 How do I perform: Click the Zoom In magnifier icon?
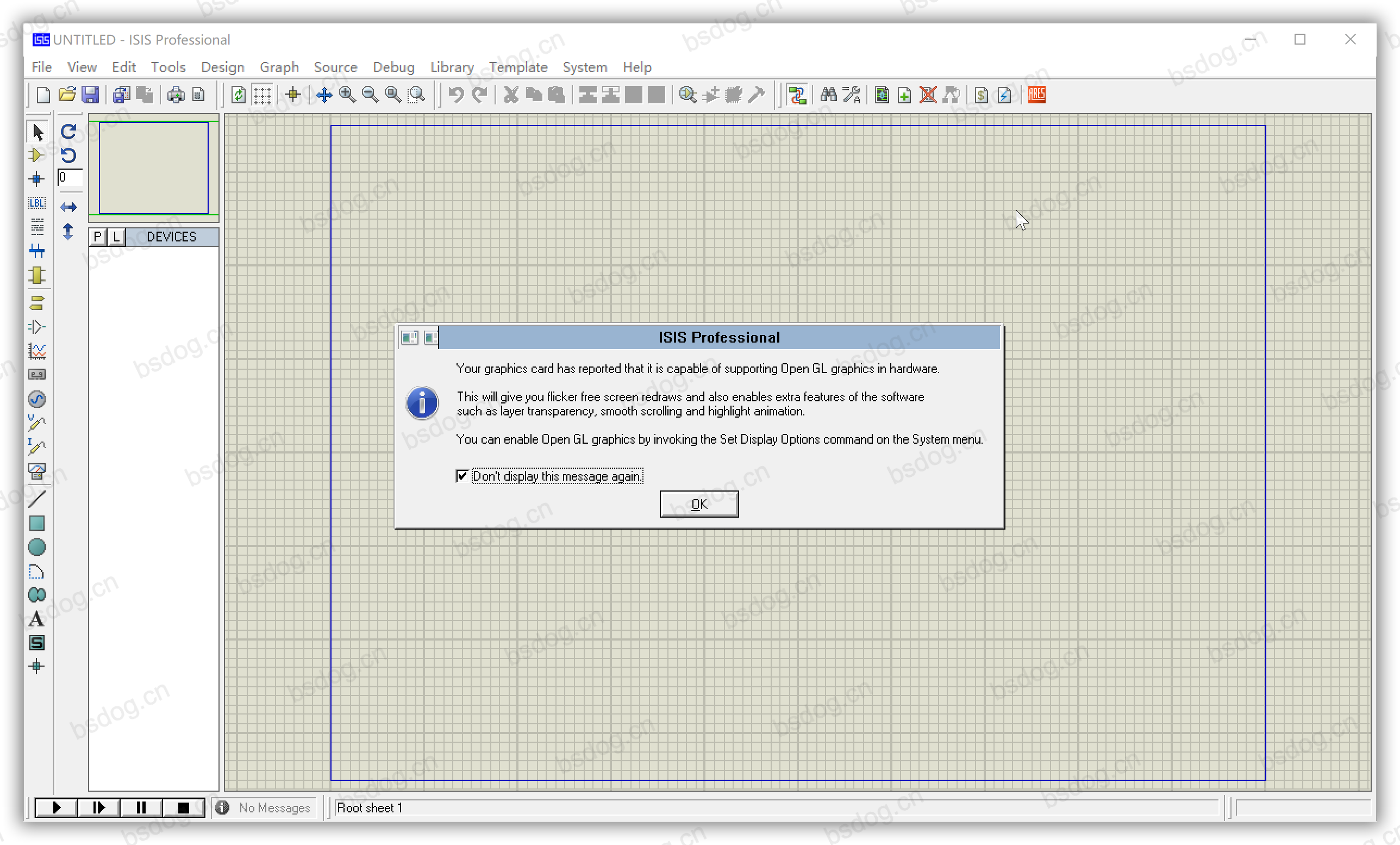click(347, 95)
